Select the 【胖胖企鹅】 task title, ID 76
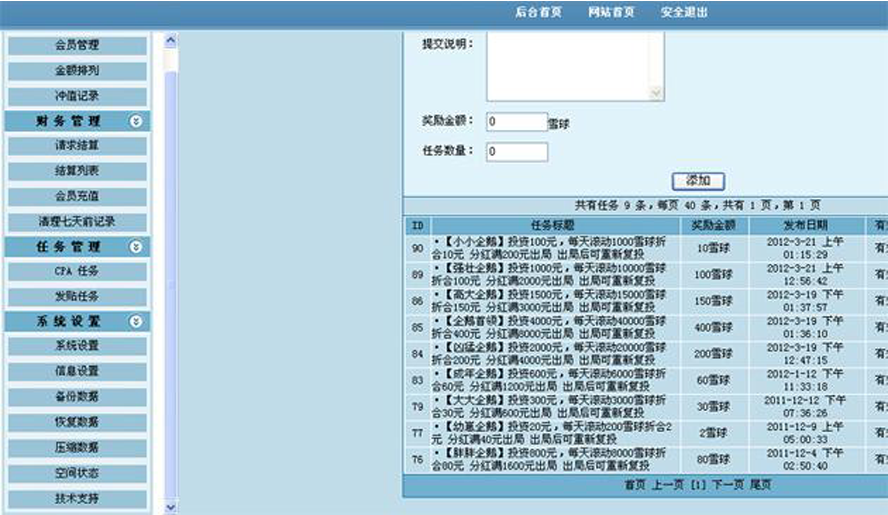Screen dimensions: 888x515 (548, 459)
